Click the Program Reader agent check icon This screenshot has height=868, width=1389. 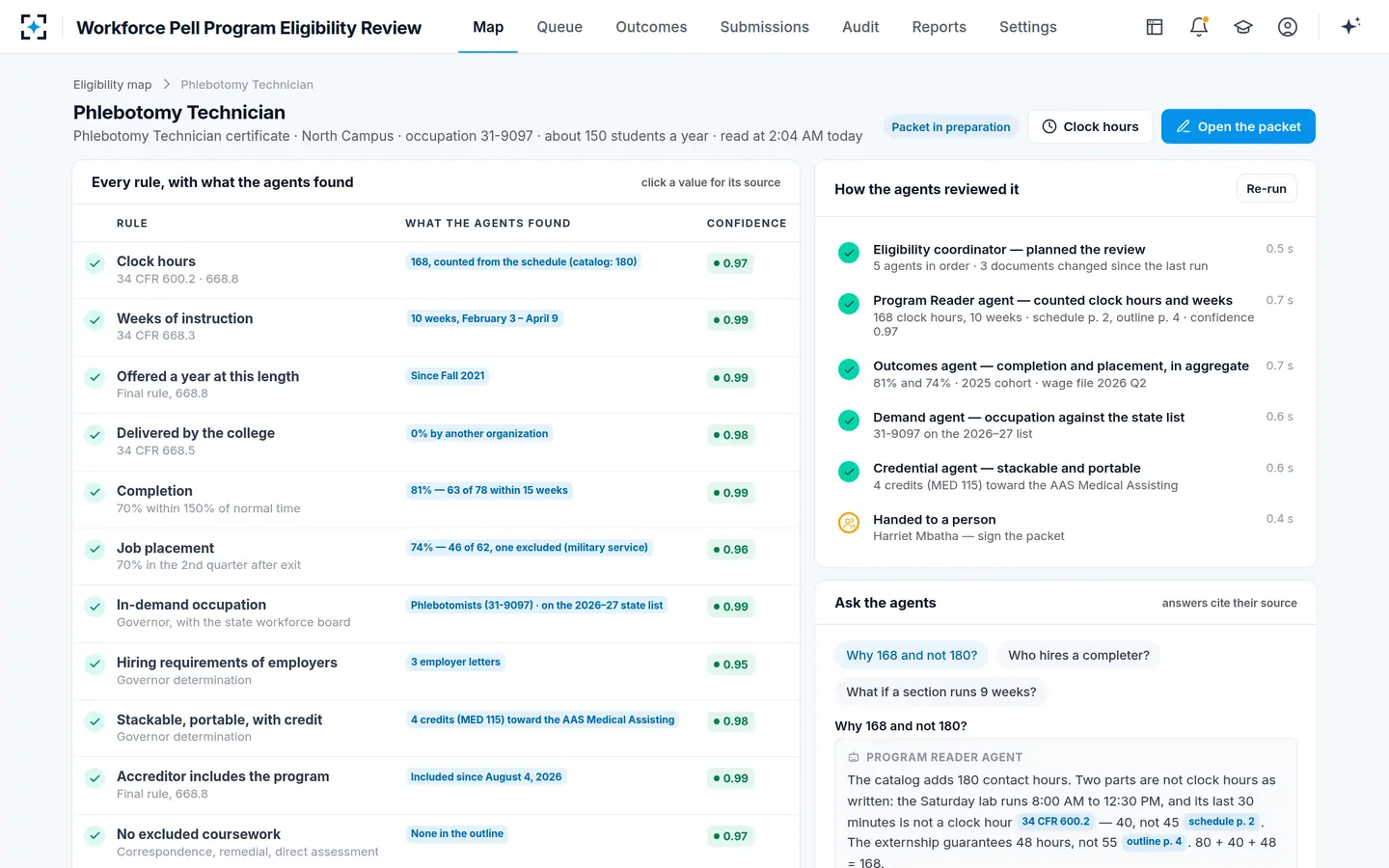(849, 304)
